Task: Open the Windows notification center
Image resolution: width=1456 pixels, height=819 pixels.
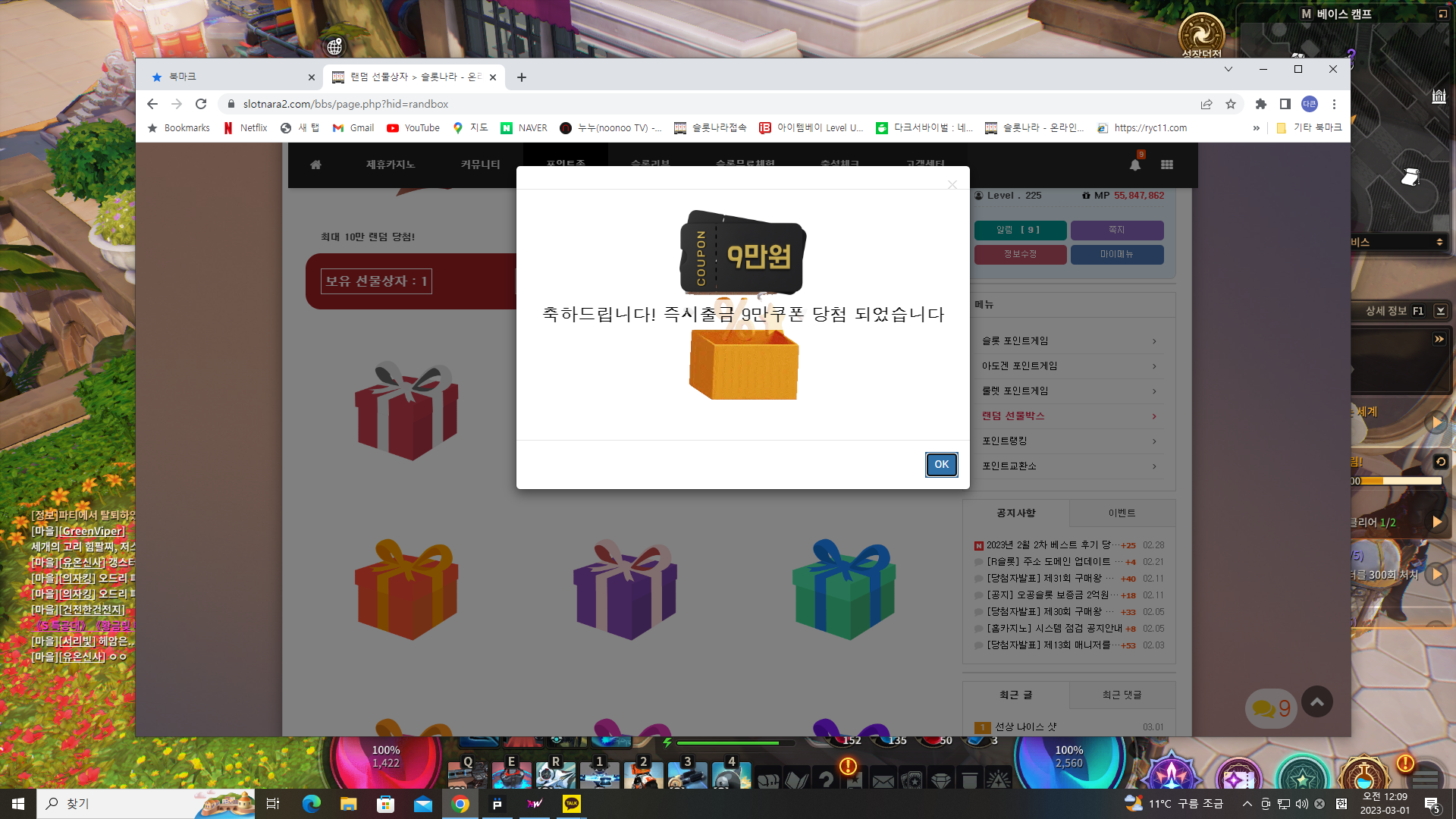Action: tap(1432, 804)
